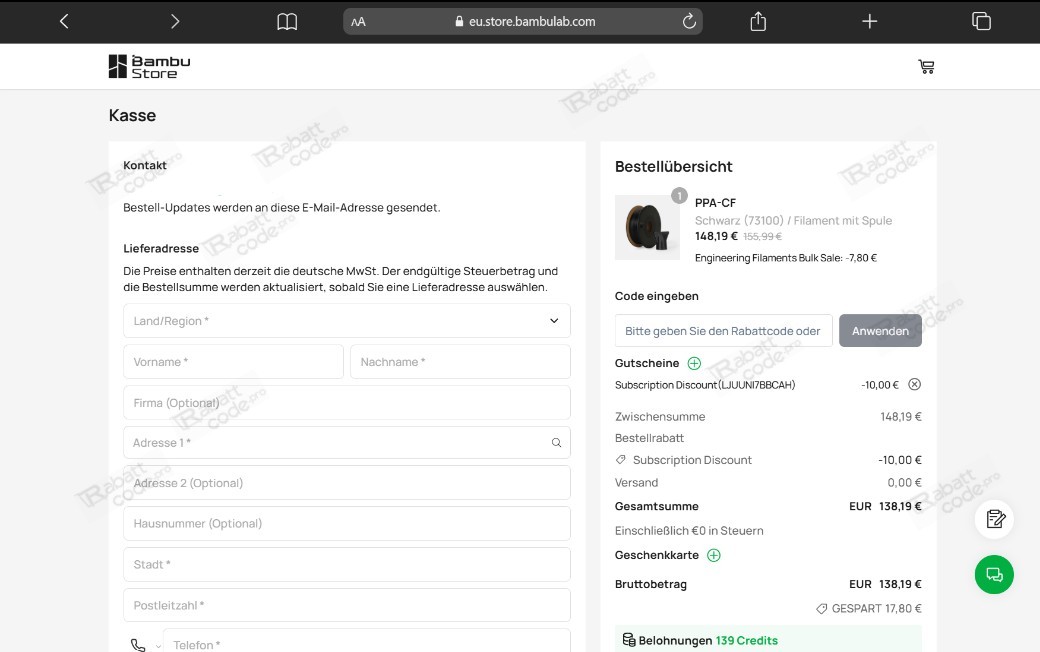Click the struck-through 155,99 € price

coord(762,236)
